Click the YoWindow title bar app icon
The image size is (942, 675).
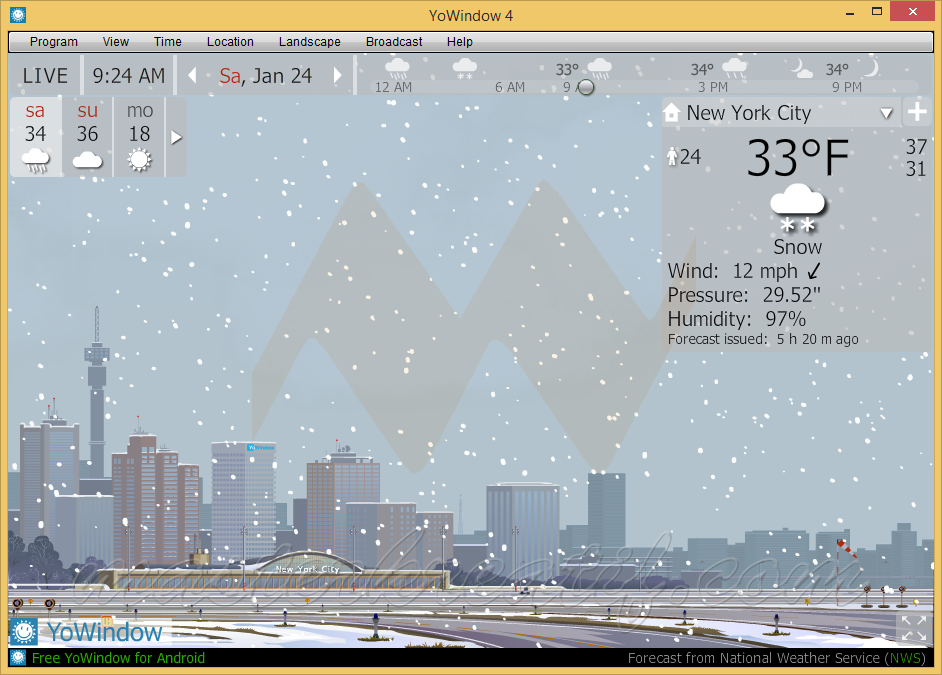18,15
